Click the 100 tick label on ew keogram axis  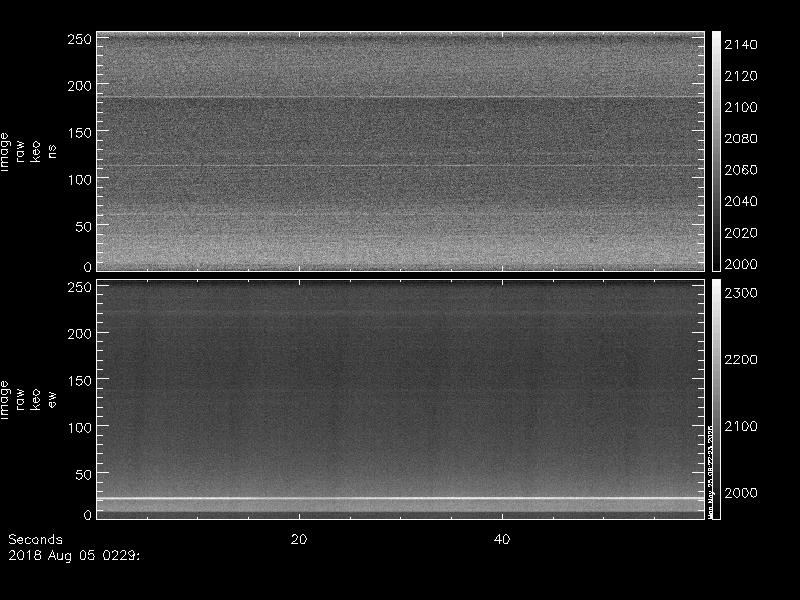pos(80,428)
